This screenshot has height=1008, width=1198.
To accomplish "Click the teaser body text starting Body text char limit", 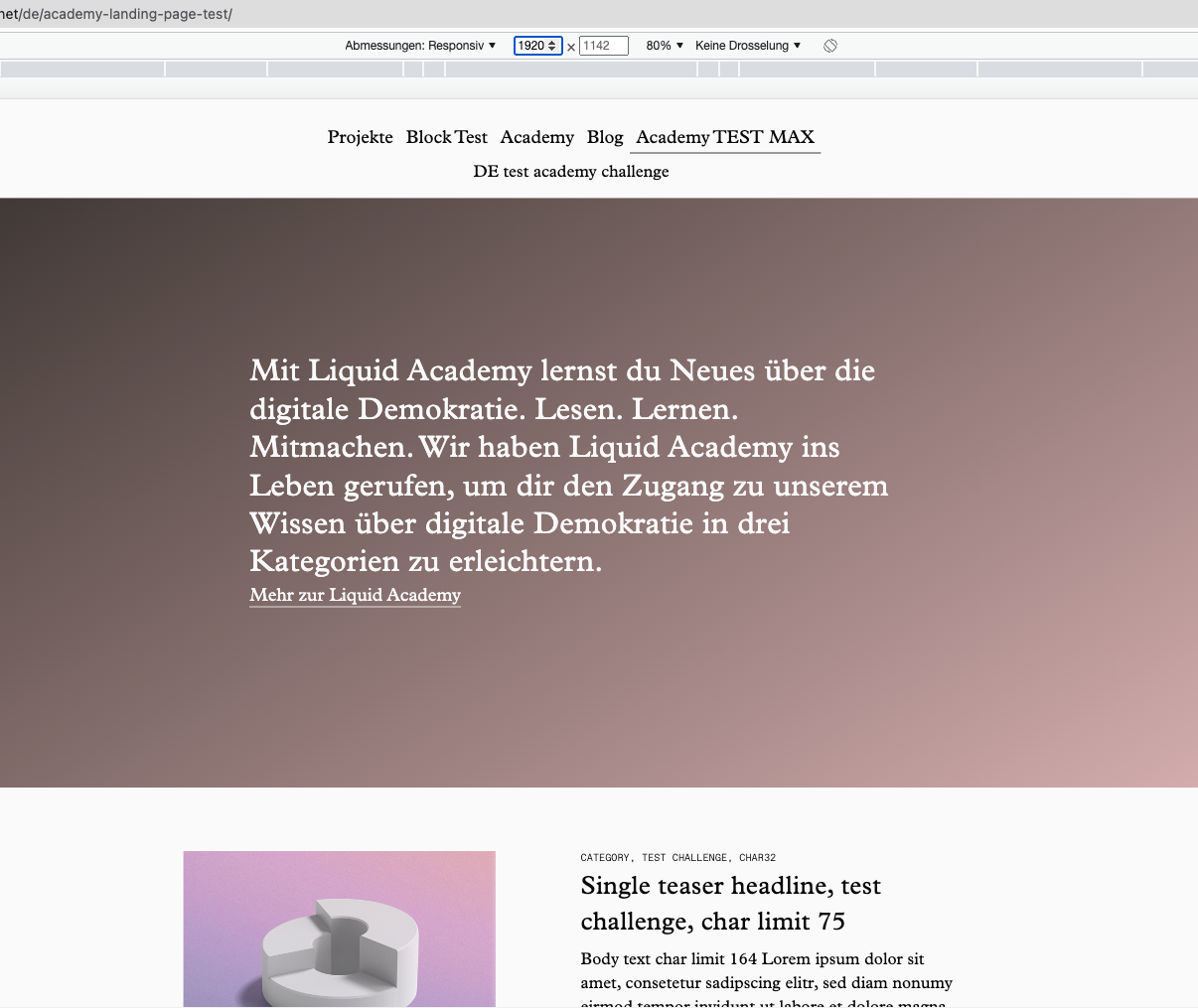I will point(767,981).
